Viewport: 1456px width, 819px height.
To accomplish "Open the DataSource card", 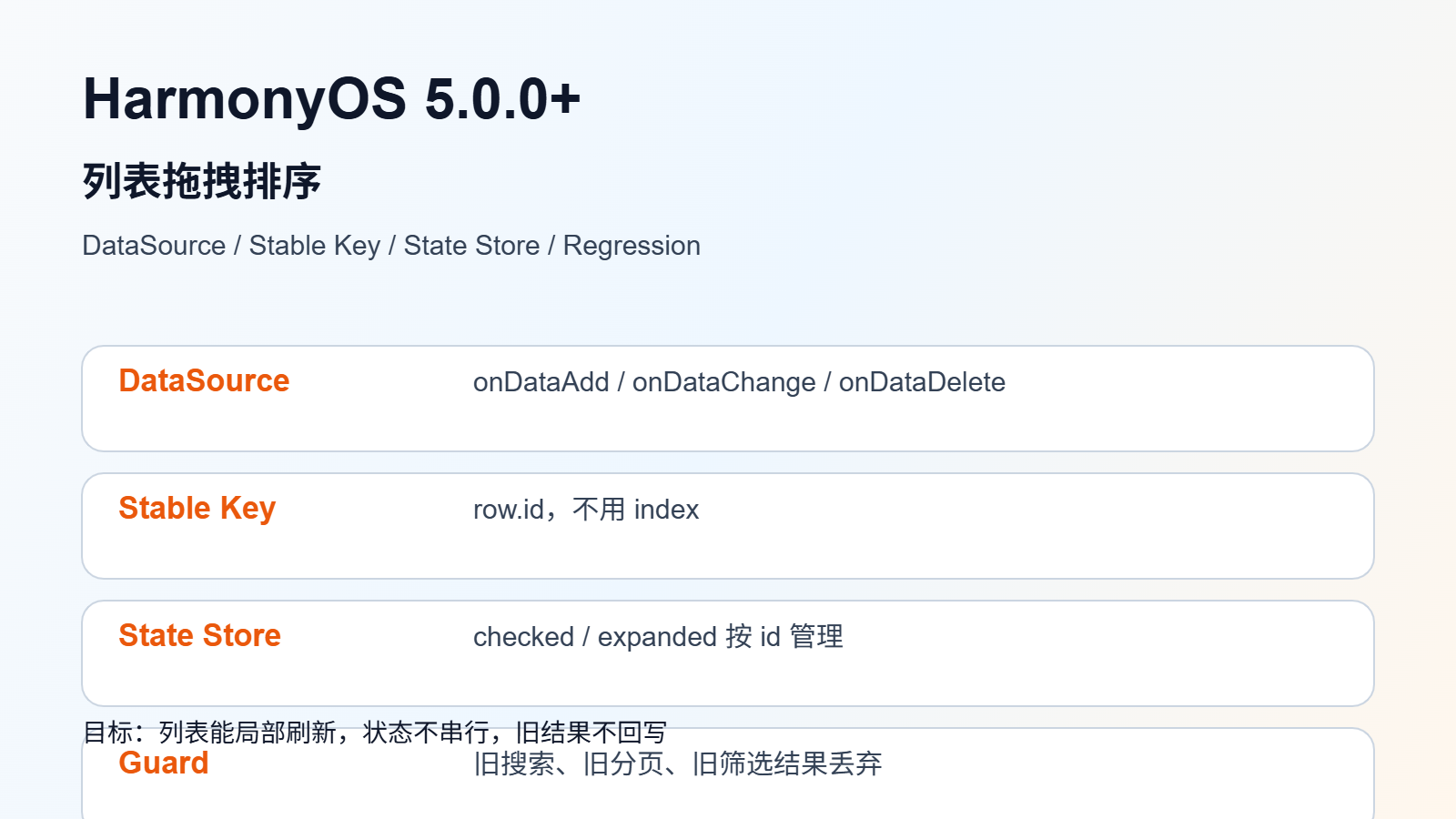I will click(728, 399).
